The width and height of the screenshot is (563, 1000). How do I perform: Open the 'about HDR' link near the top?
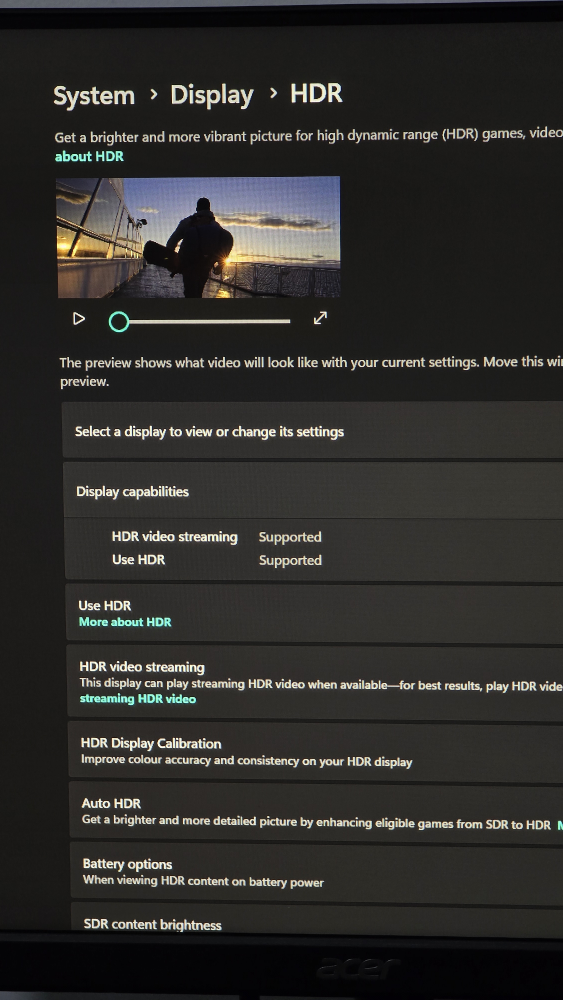[x=89, y=156]
